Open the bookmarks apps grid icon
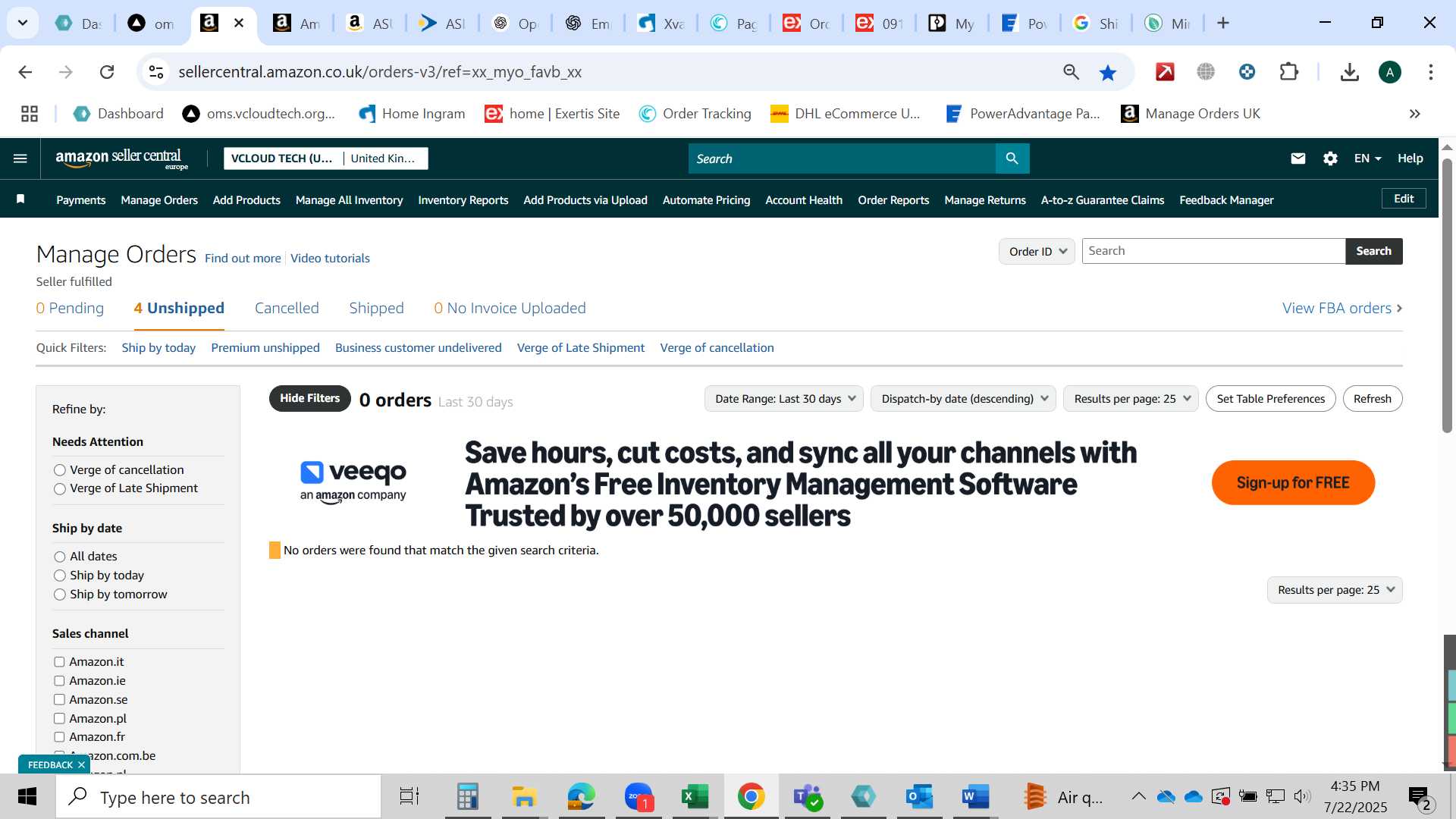Viewport: 1456px width, 819px height. (x=30, y=114)
